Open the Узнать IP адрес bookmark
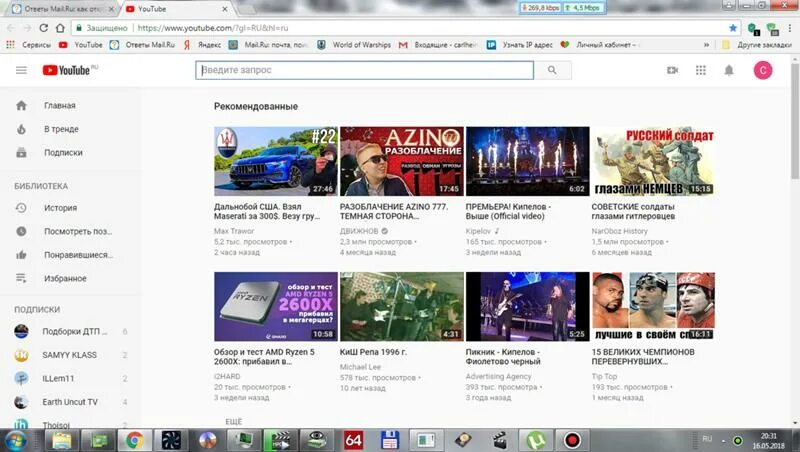This screenshot has width=800, height=452. pos(519,45)
